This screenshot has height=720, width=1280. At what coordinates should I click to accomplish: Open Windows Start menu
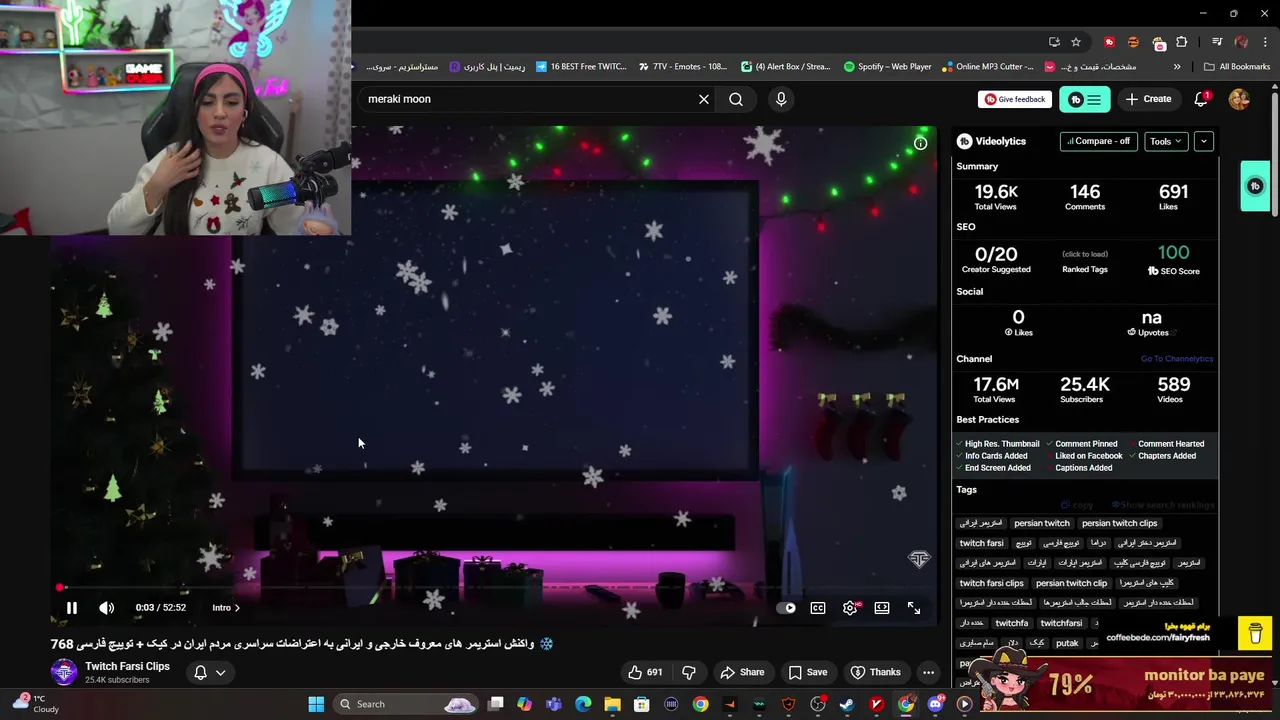coord(316,704)
